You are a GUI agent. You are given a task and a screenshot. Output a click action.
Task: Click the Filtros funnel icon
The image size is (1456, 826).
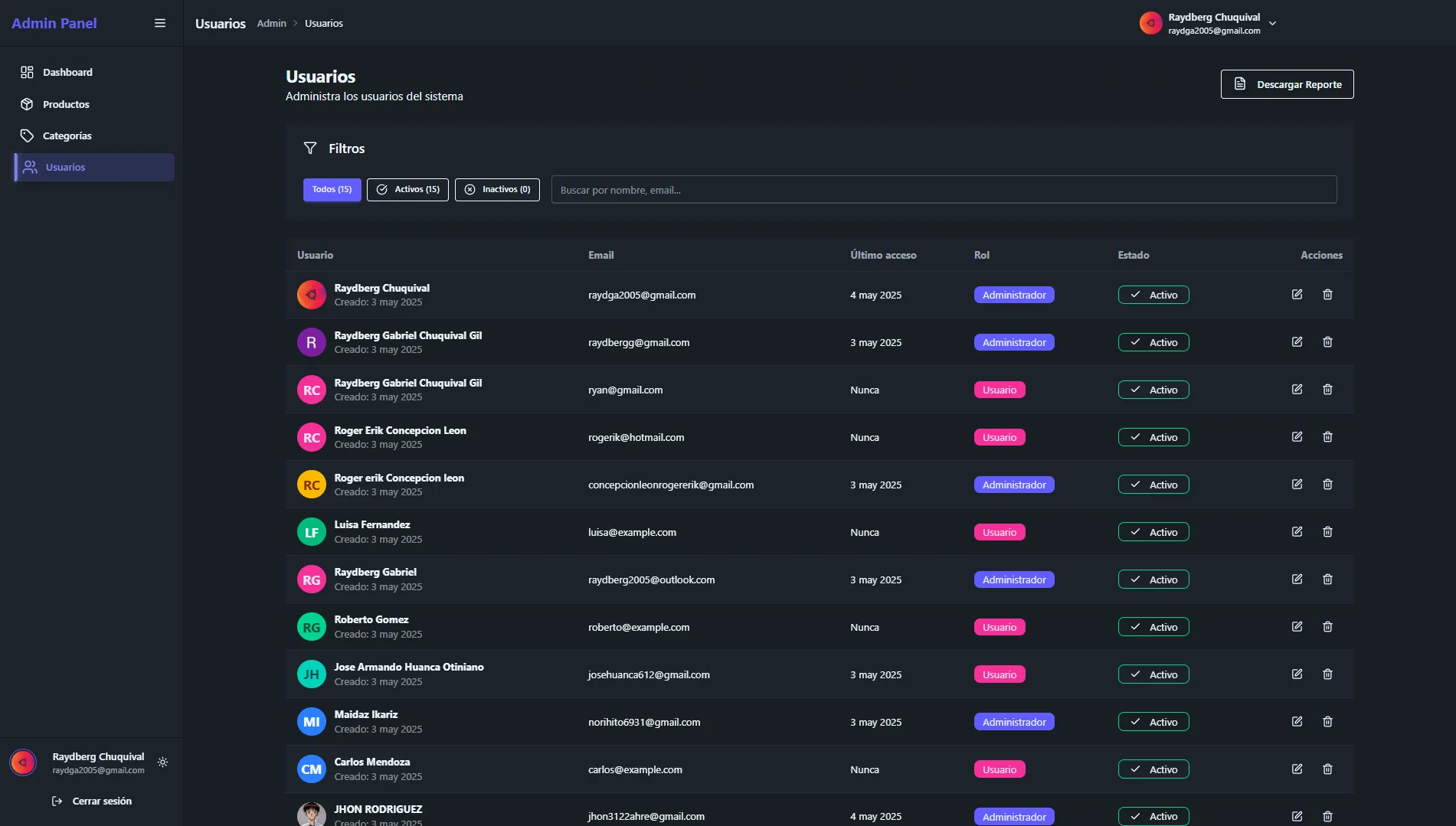[x=310, y=148]
